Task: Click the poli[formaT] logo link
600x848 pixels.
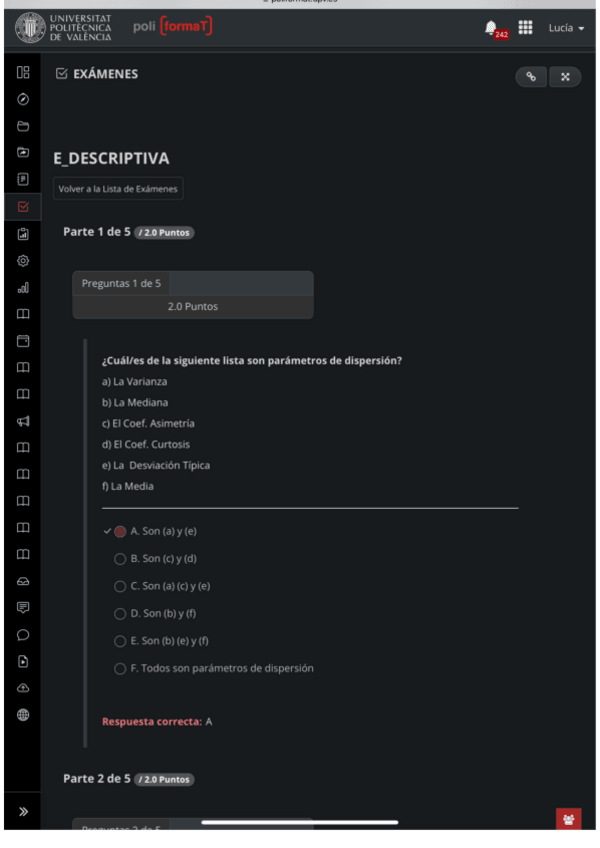Action: pos(172,27)
